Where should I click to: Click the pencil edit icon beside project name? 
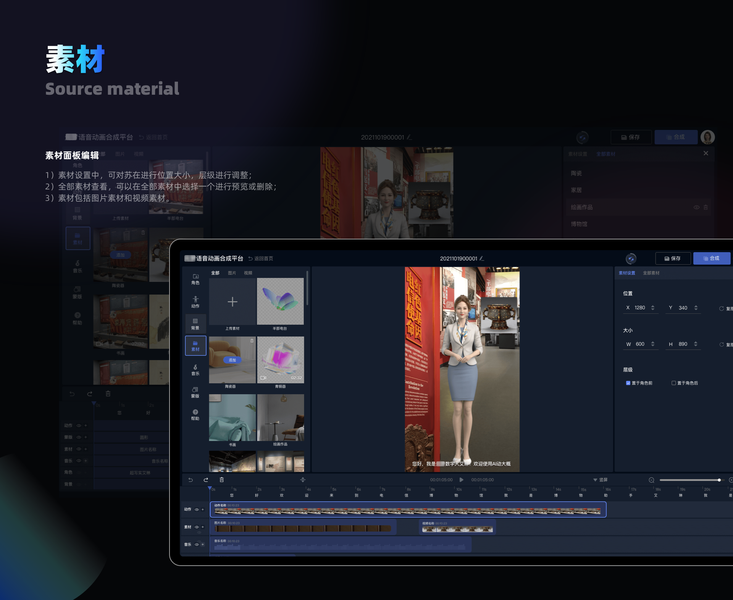coord(481,258)
